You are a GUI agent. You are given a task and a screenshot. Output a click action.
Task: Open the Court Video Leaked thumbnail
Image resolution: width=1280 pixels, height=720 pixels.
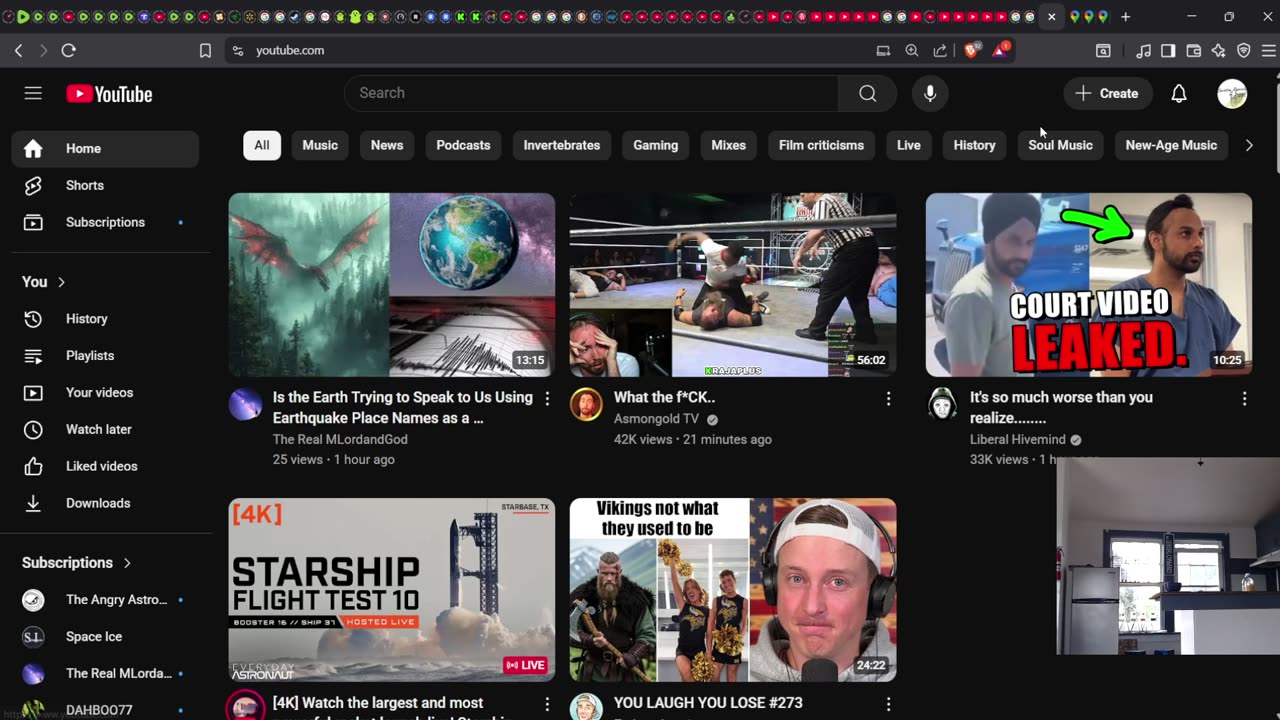point(1088,285)
